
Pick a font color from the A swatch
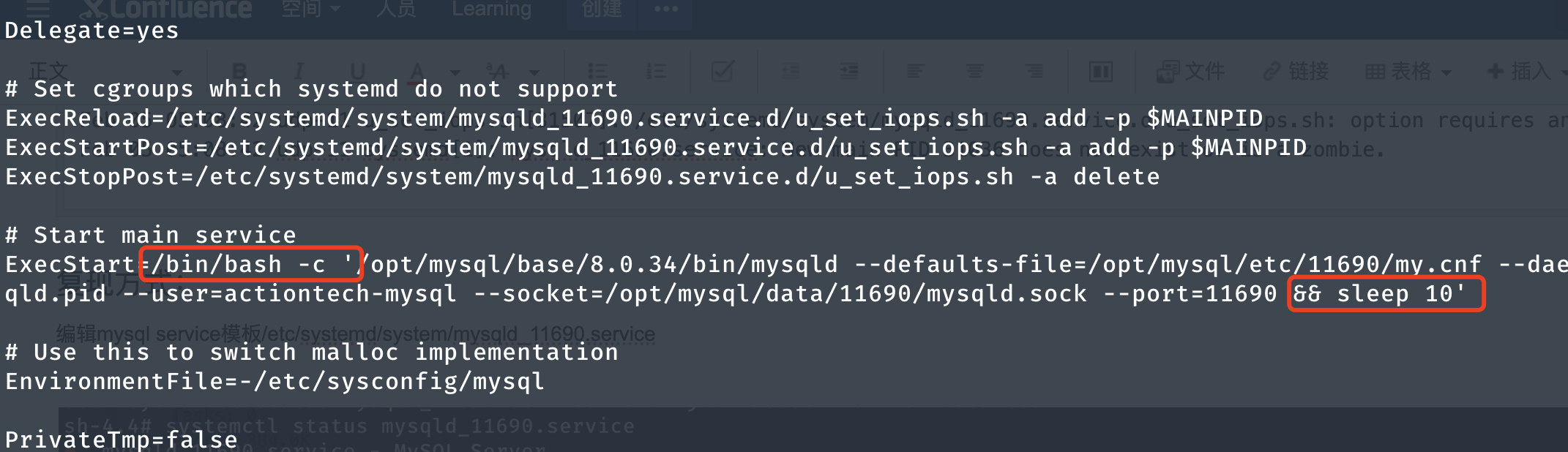(x=416, y=71)
